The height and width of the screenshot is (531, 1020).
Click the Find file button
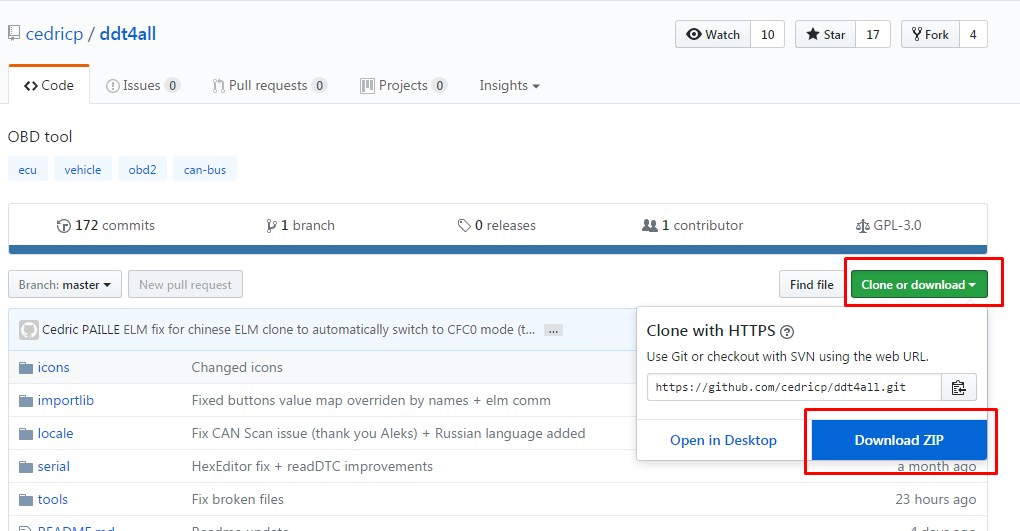tap(811, 285)
